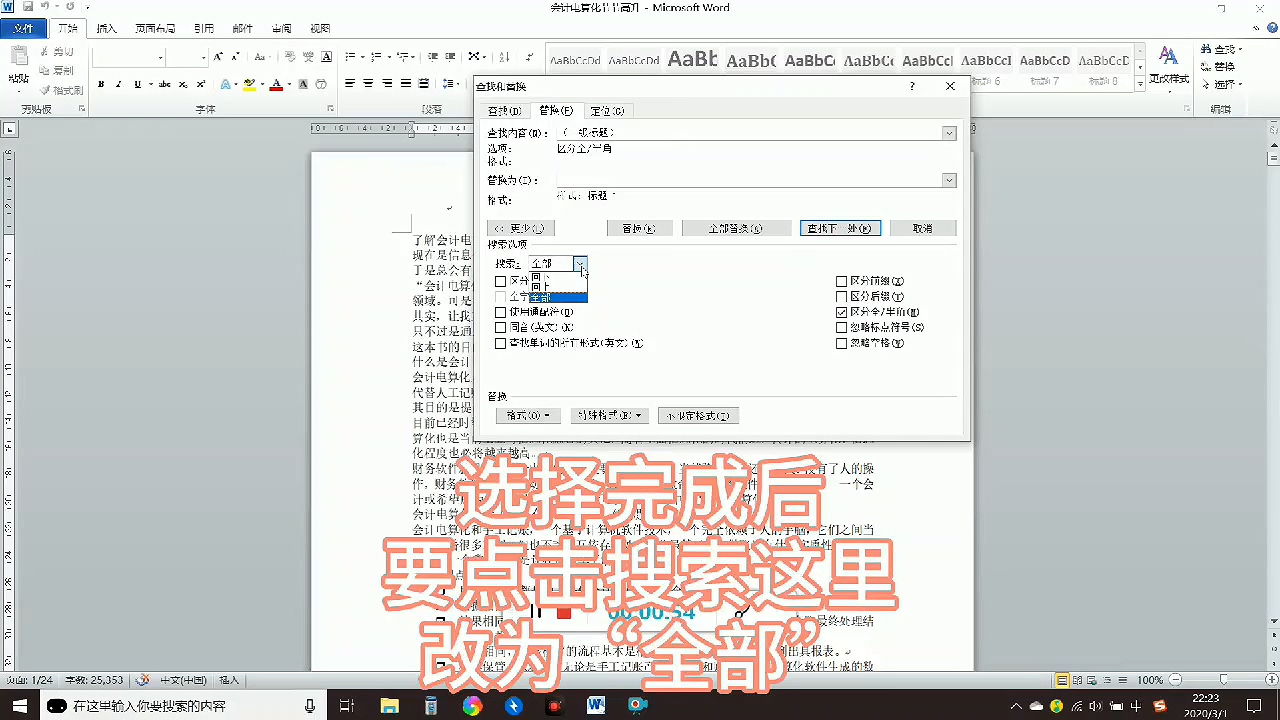Uncheck the 区分全/半角 checkbox
The width and height of the screenshot is (1280, 720).
[842, 312]
